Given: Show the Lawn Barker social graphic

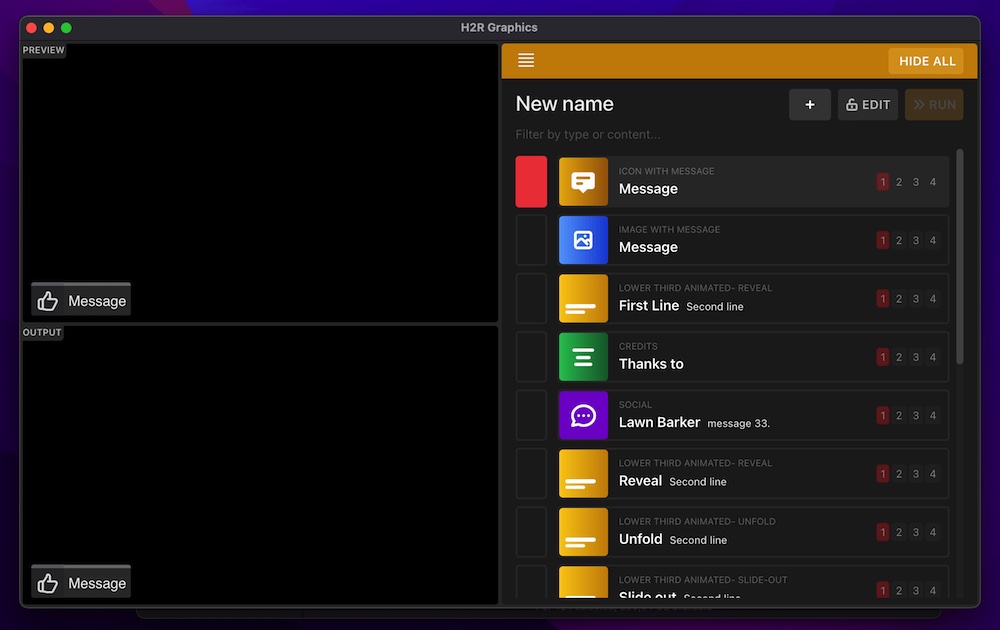Looking at the screenshot, I should point(531,416).
